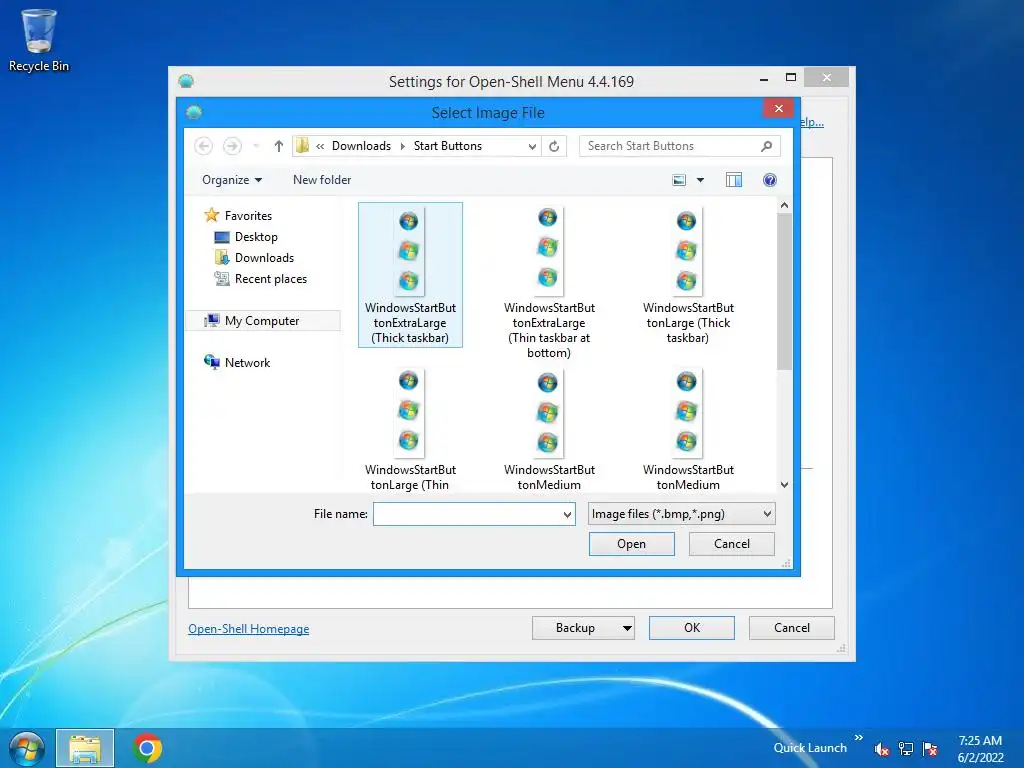
Task: Close the Select Image File dialog
Action: coord(778,108)
